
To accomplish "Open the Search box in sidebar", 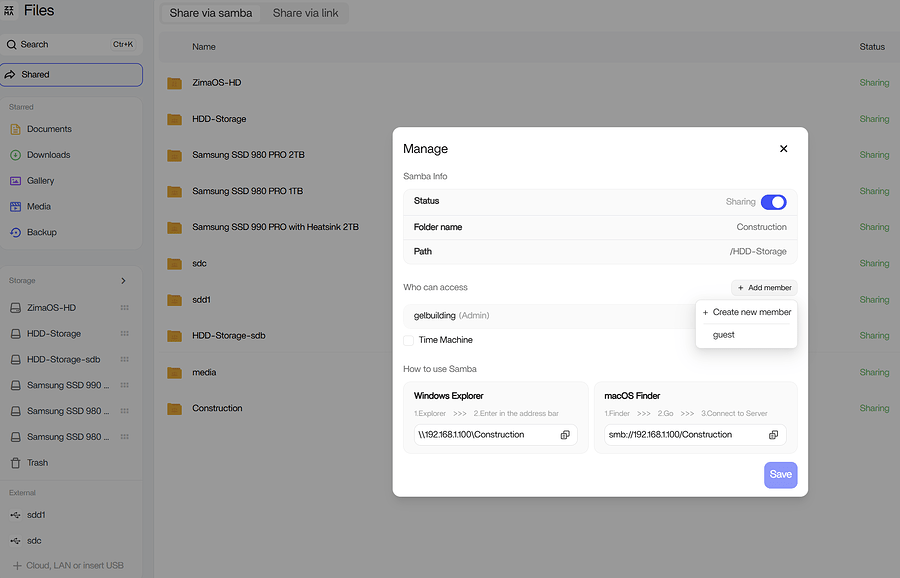I will [71, 44].
